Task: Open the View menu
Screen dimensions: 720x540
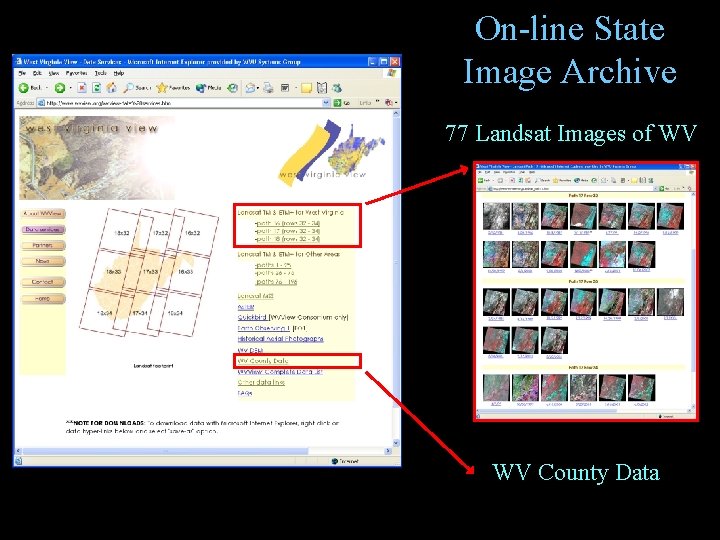Action: coord(54,73)
